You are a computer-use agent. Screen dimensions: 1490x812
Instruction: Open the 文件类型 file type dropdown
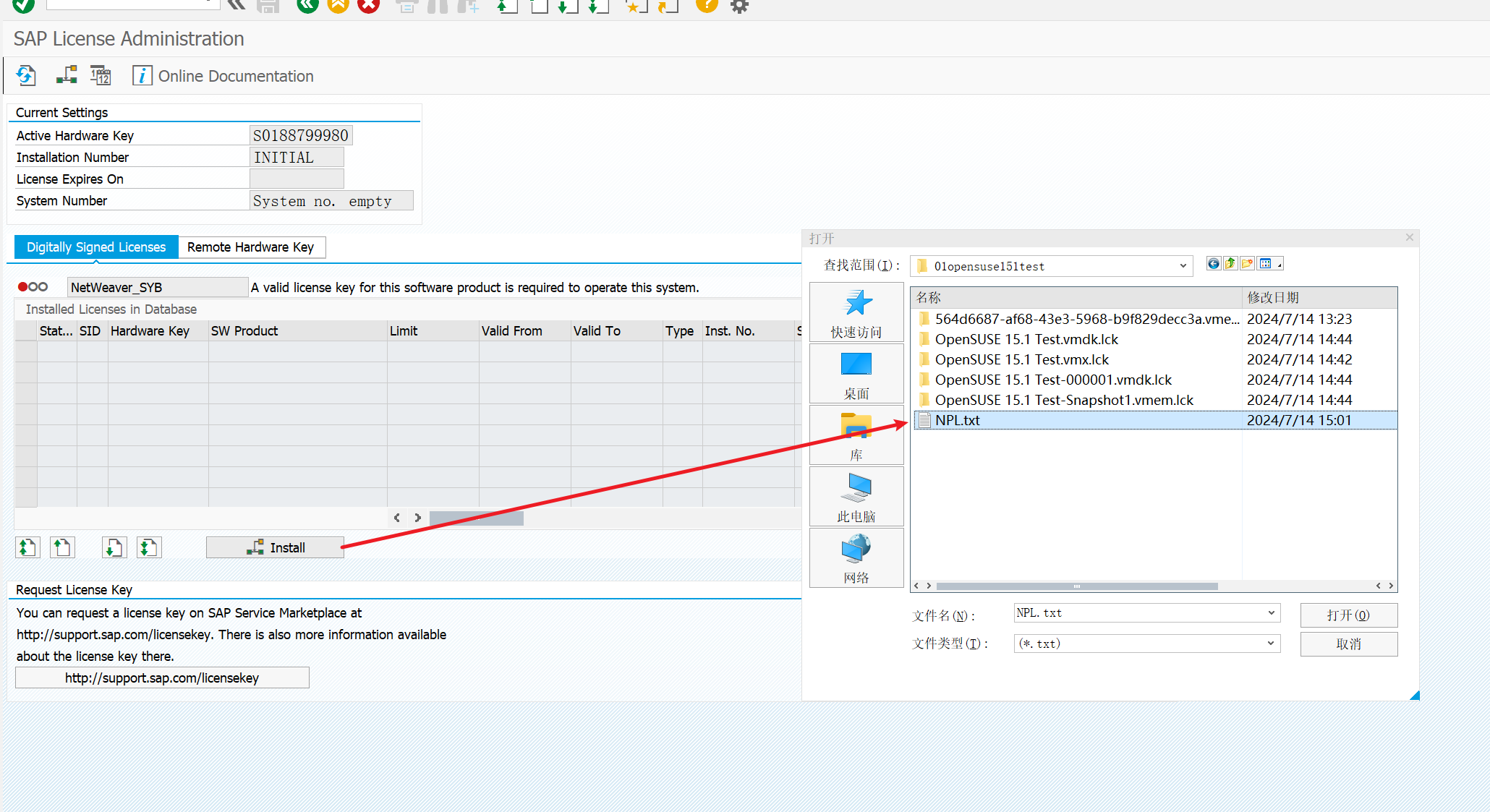tap(1271, 644)
